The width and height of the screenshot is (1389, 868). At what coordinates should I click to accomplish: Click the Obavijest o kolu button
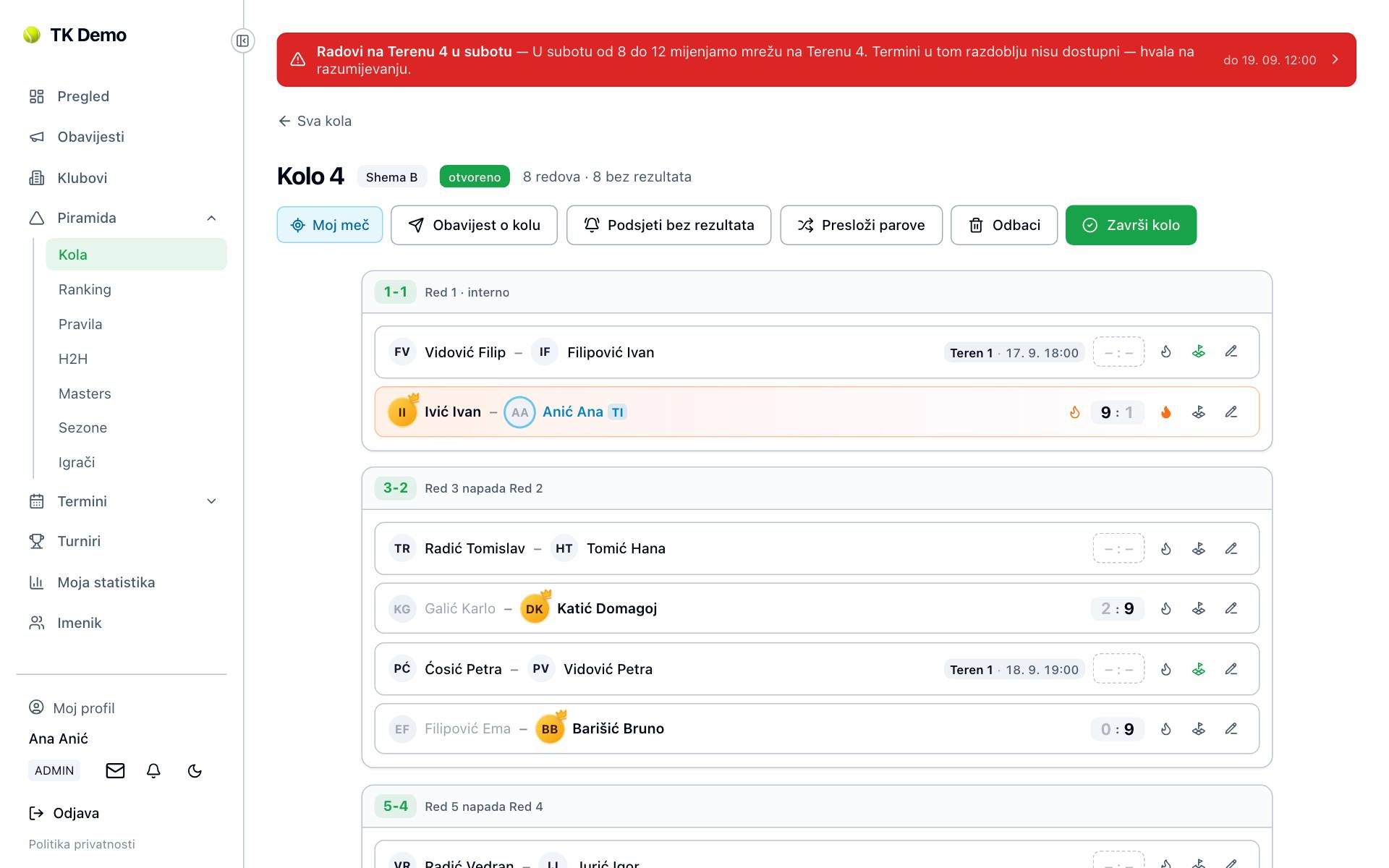[474, 225]
